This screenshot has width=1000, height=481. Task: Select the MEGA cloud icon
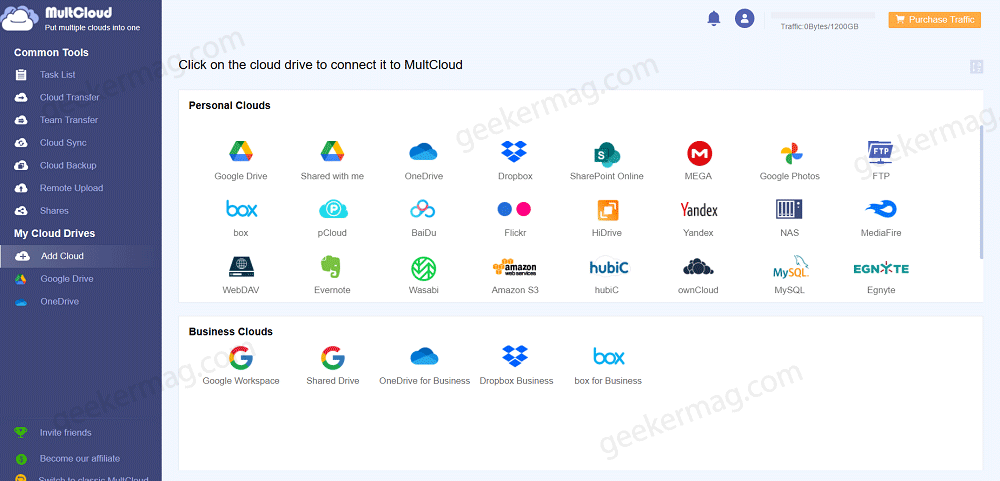pyautogui.click(x=699, y=153)
